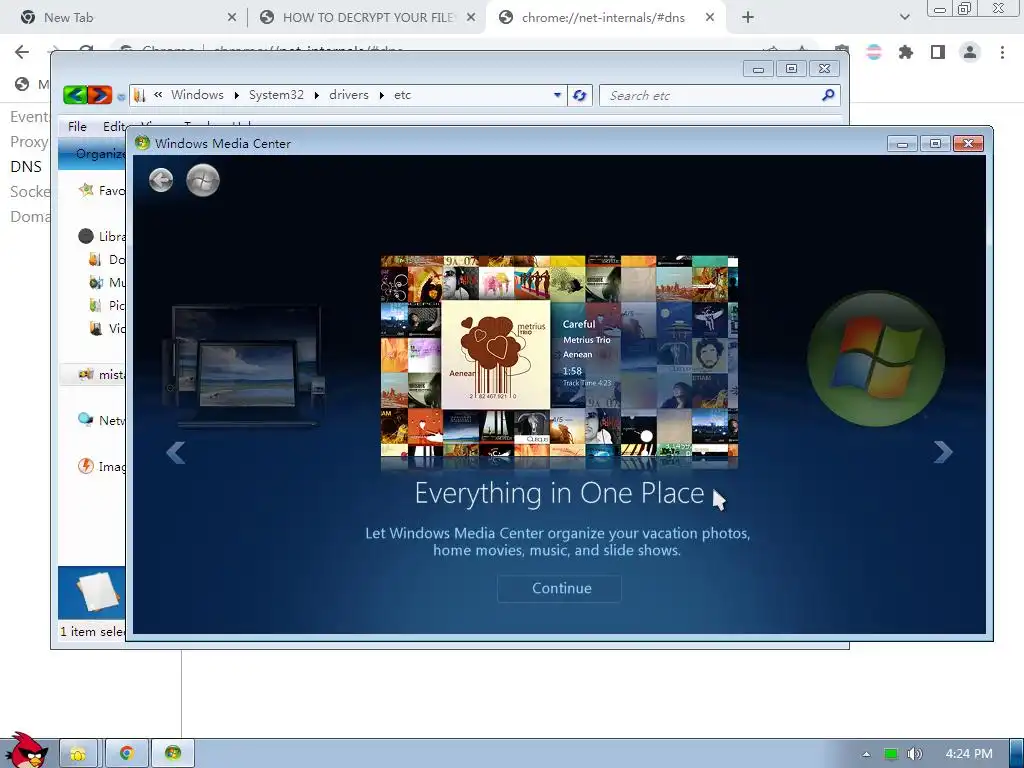
Task: Expand the arrow after System32 breadcrumb
Action: point(317,95)
